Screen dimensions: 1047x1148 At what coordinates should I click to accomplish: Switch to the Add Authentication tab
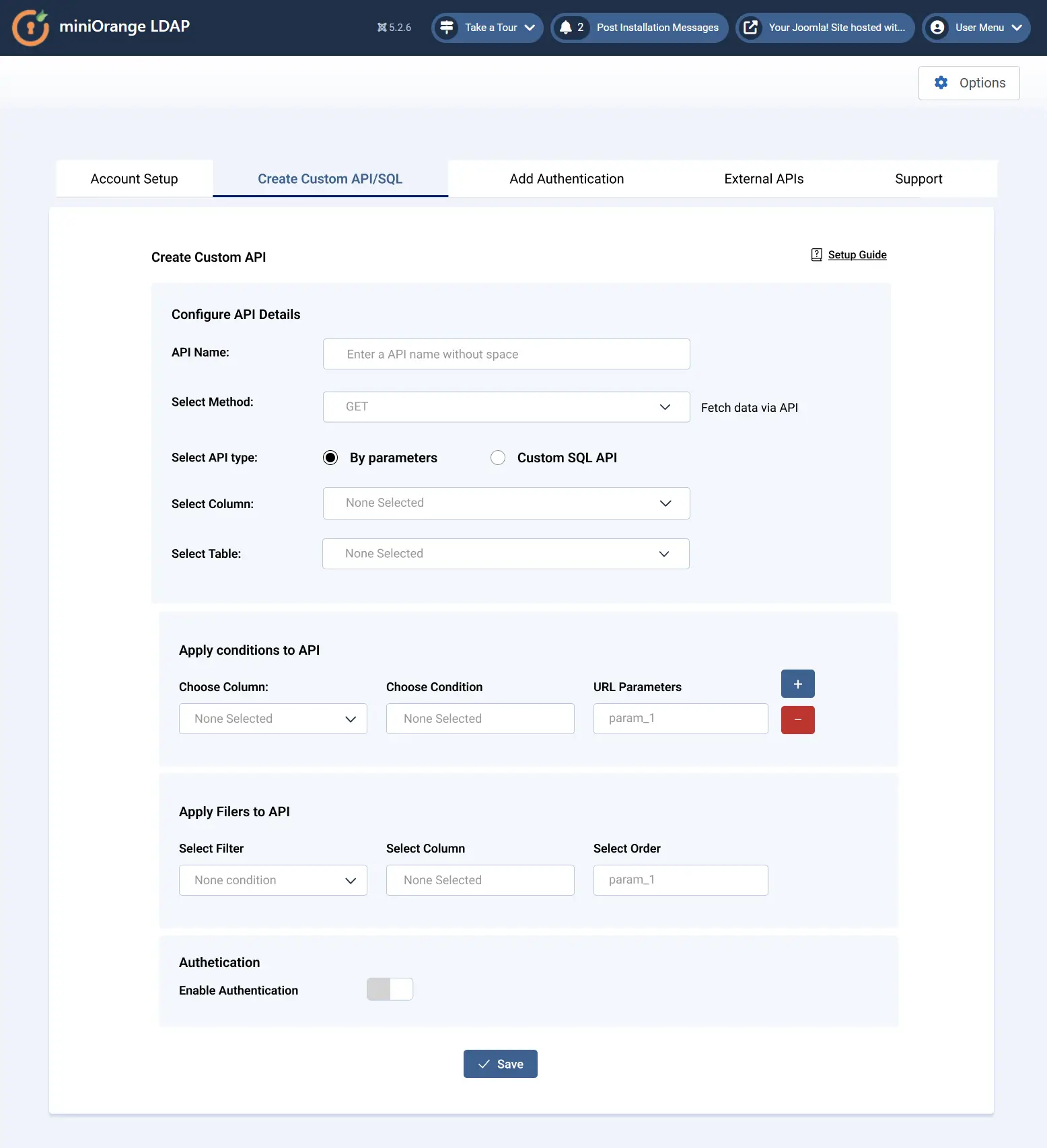click(567, 179)
